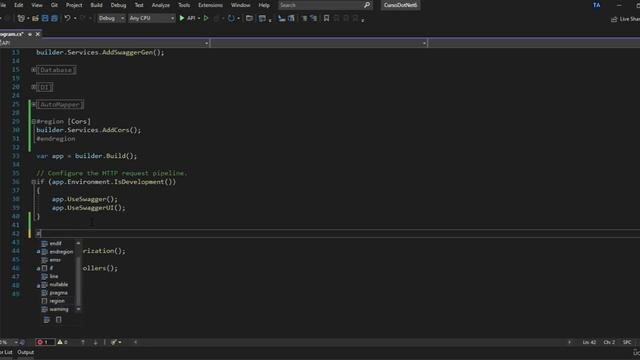Navigate to next issue down arrow

[96, 342]
